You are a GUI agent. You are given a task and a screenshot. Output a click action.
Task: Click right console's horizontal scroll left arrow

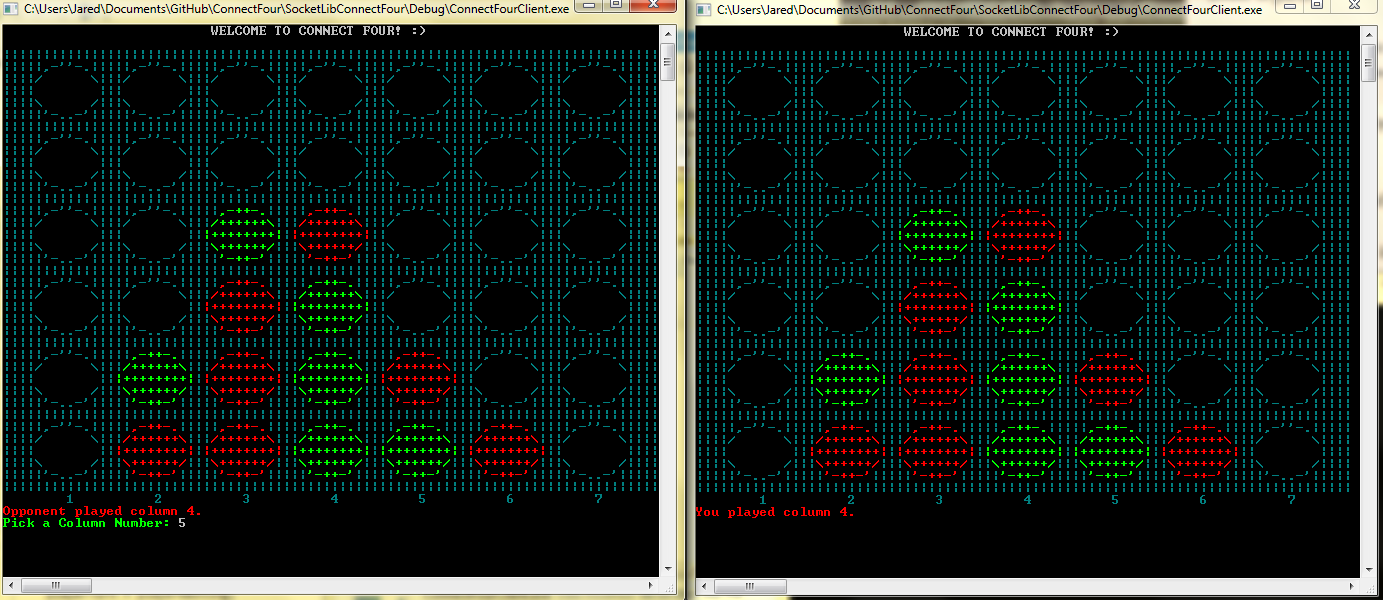coord(705,586)
